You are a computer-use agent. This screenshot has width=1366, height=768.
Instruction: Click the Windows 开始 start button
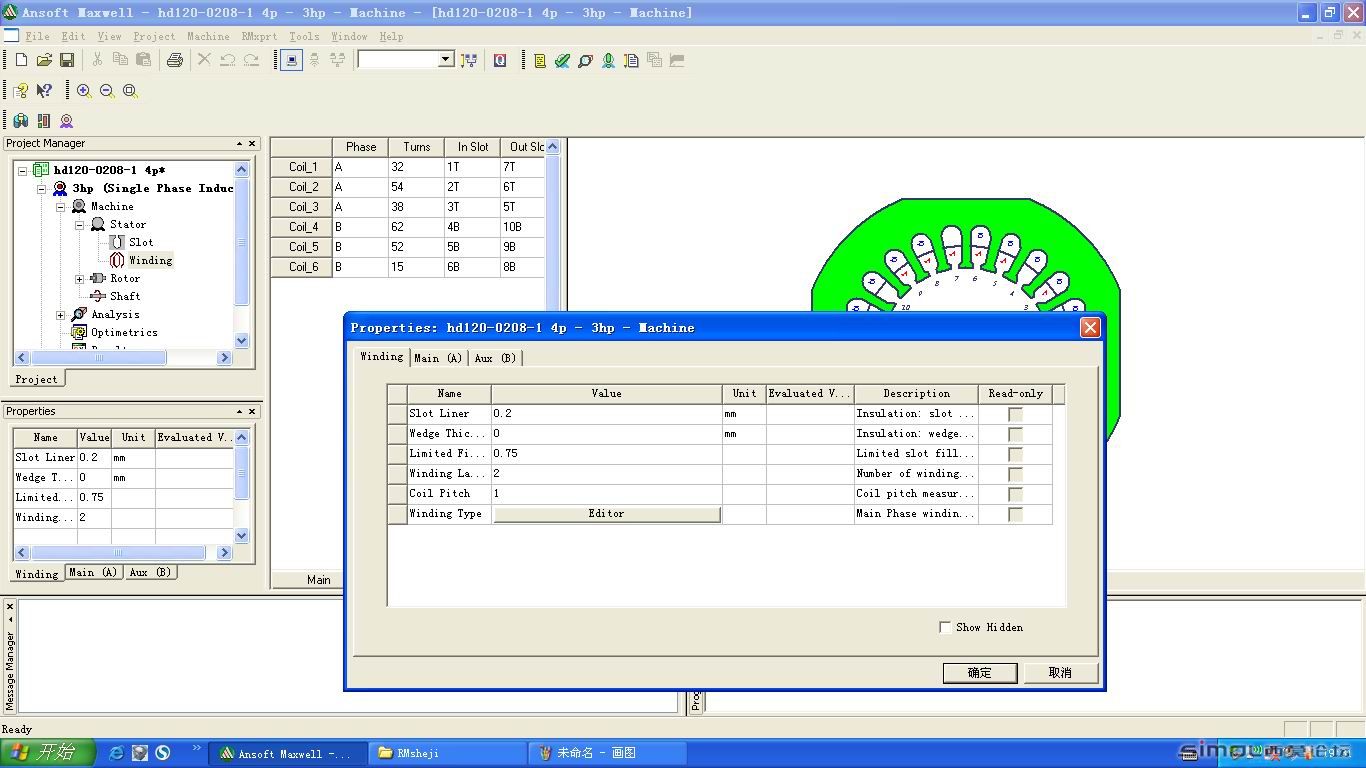(x=47, y=753)
